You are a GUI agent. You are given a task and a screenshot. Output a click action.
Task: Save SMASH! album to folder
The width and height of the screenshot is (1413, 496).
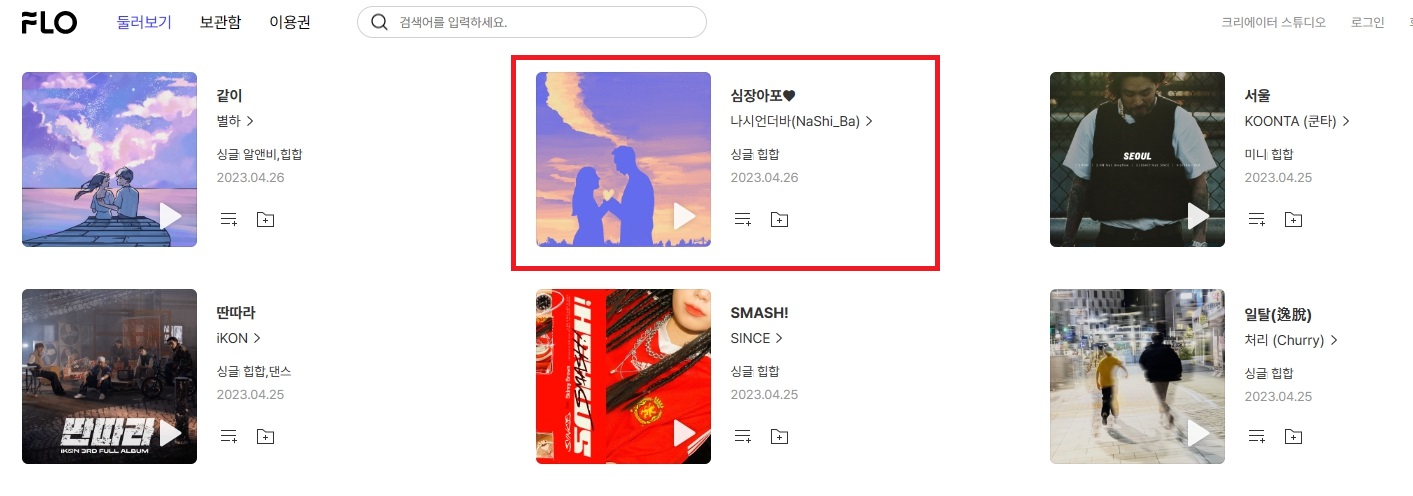click(x=779, y=436)
